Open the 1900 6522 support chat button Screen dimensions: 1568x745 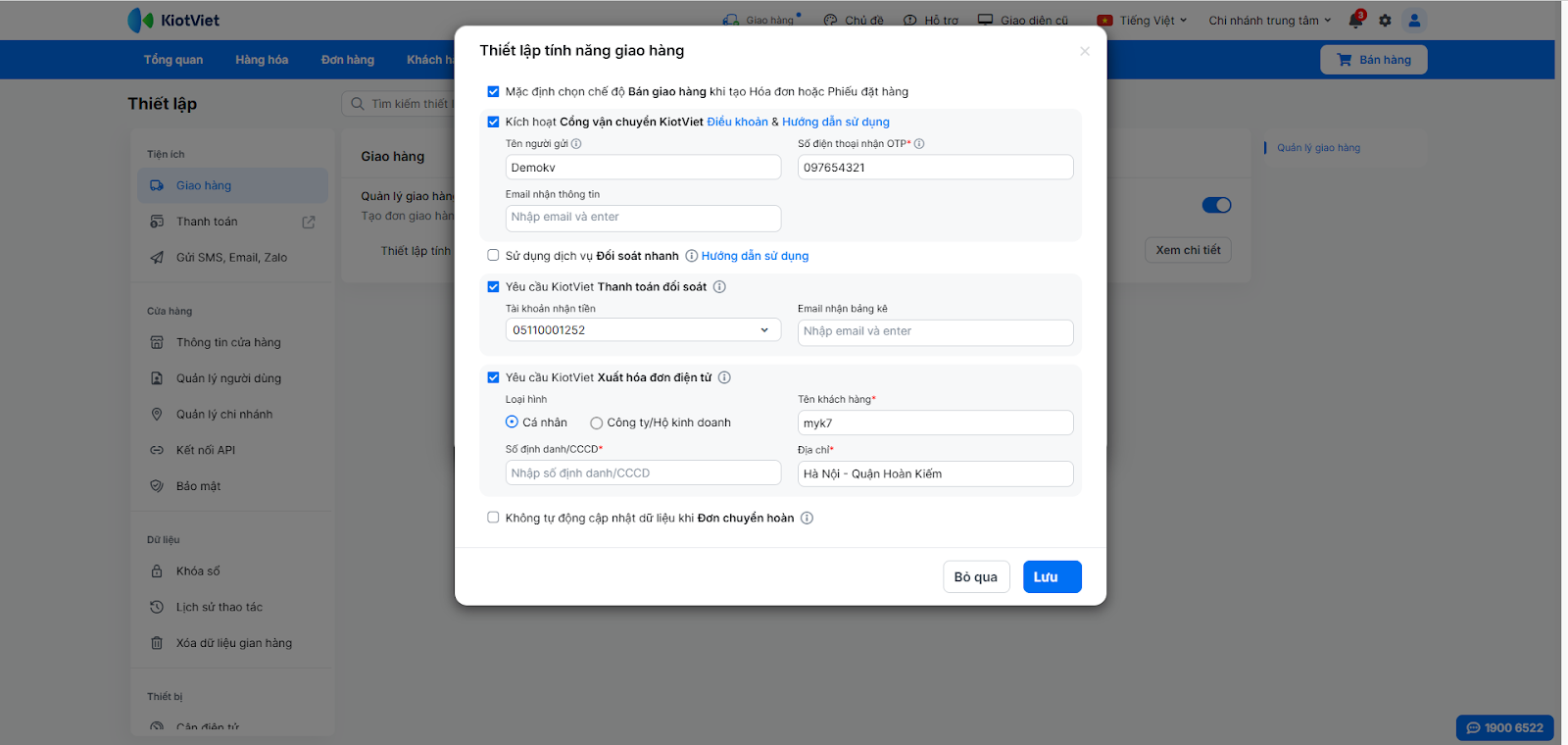(1505, 727)
